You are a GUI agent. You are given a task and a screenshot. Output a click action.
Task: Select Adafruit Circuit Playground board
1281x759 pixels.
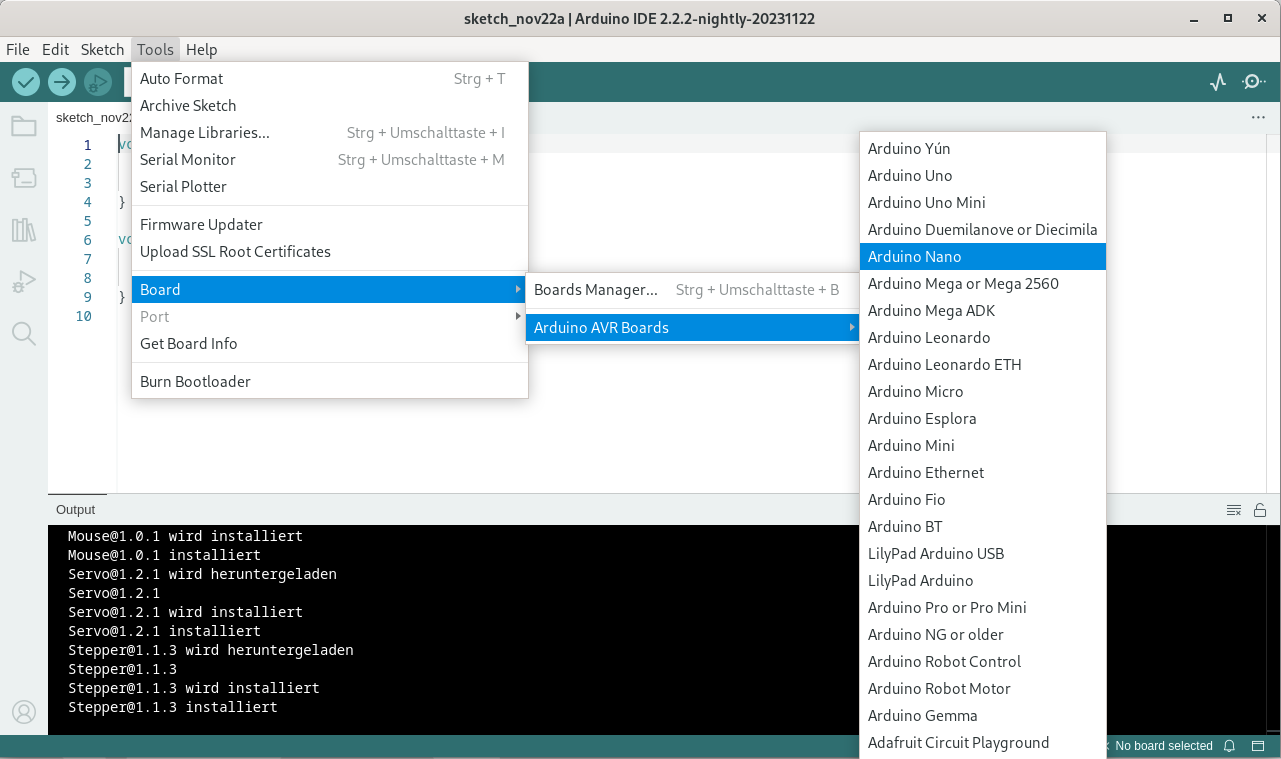point(983,742)
